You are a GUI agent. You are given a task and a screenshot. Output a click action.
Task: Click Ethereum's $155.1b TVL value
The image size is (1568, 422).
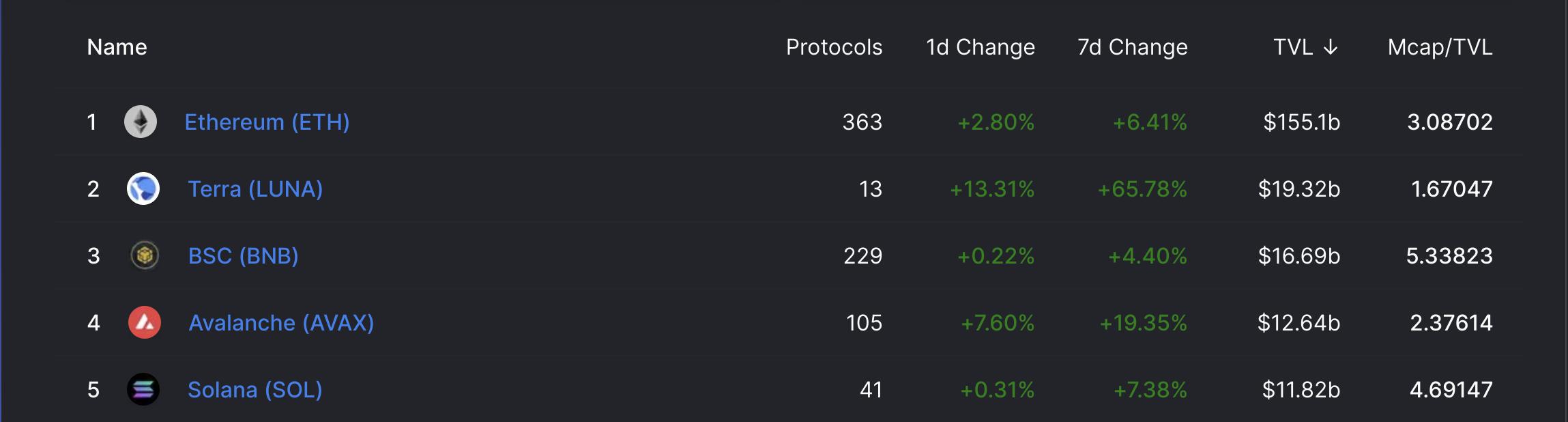[x=1301, y=122]
